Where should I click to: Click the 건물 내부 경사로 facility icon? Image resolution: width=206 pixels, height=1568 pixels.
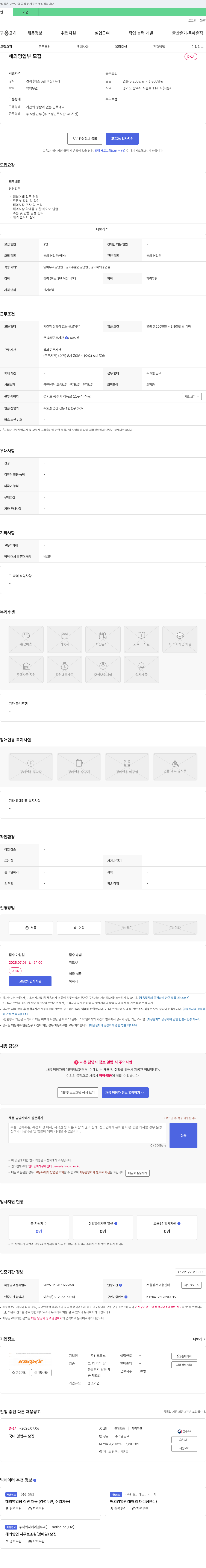pyautogui.click(x=175, y=767)
